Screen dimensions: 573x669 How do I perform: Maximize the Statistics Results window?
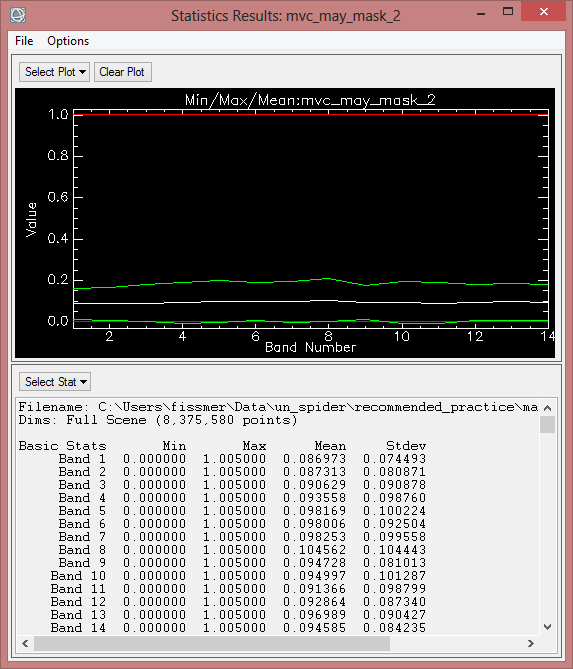tap(508, 12)
